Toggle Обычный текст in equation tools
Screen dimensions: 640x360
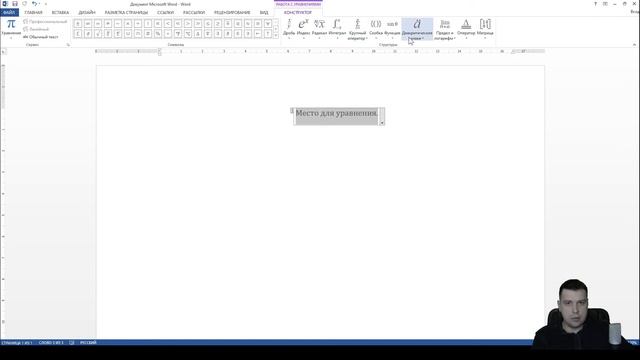pos(40,37)
